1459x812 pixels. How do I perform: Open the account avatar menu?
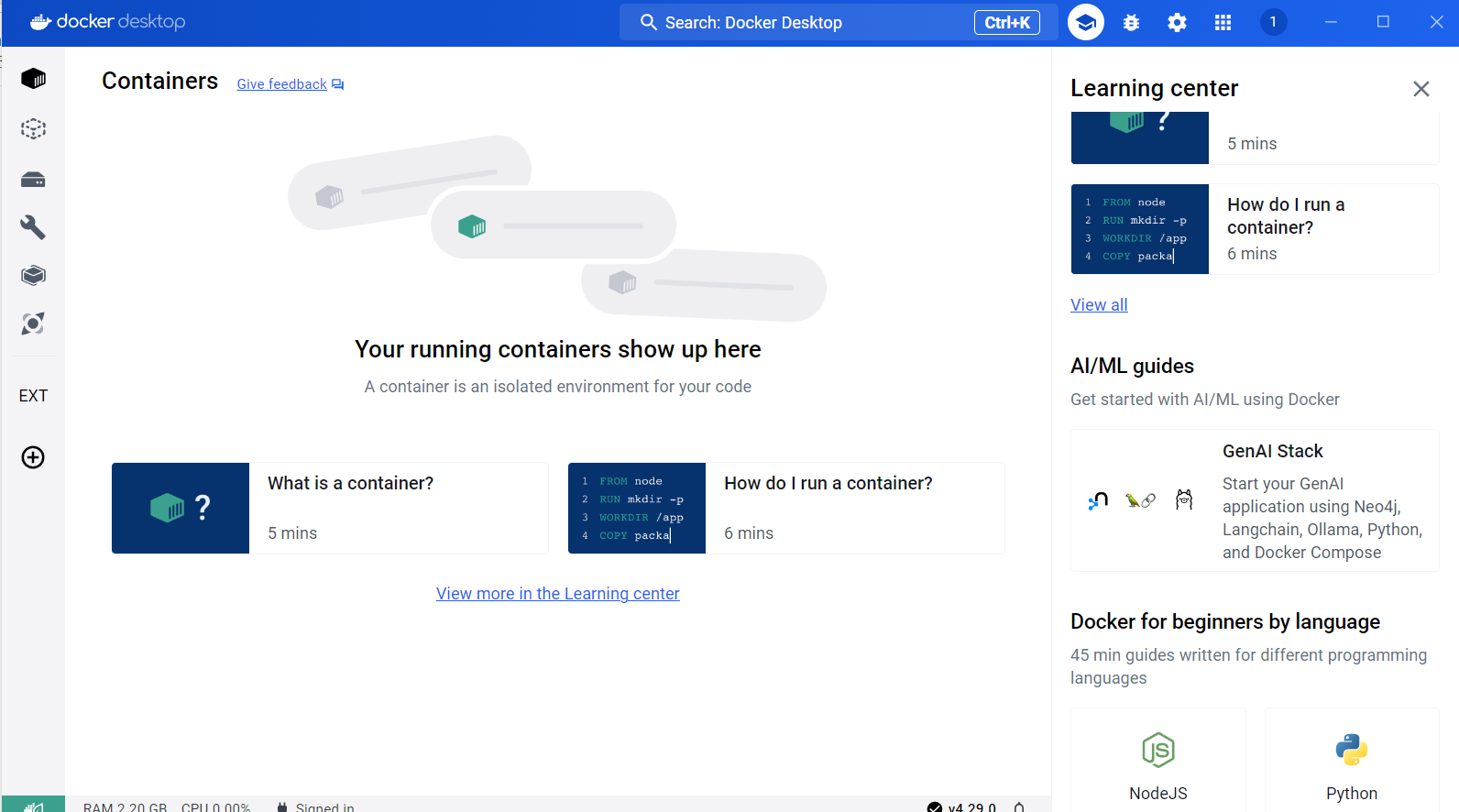click(1273, 22)
